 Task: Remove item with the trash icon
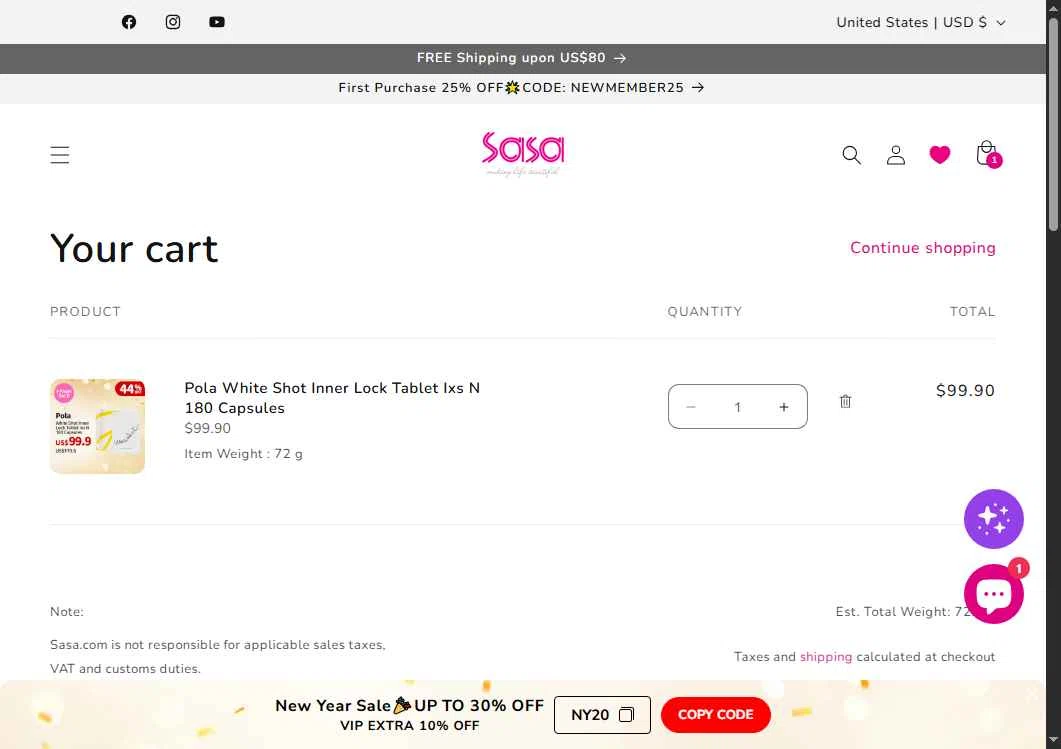[845, 401]
